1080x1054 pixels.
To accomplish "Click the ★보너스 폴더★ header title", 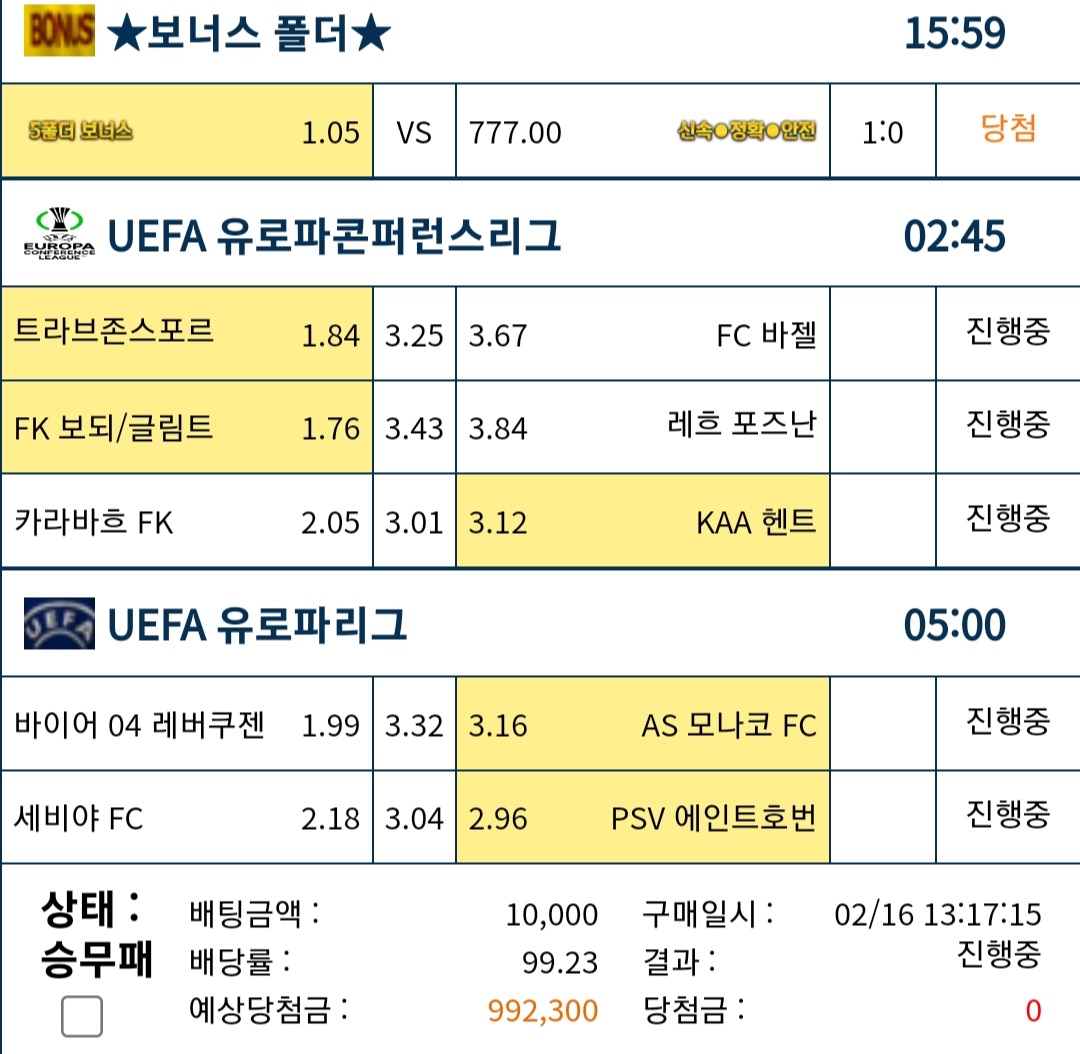I will point(249,32).
